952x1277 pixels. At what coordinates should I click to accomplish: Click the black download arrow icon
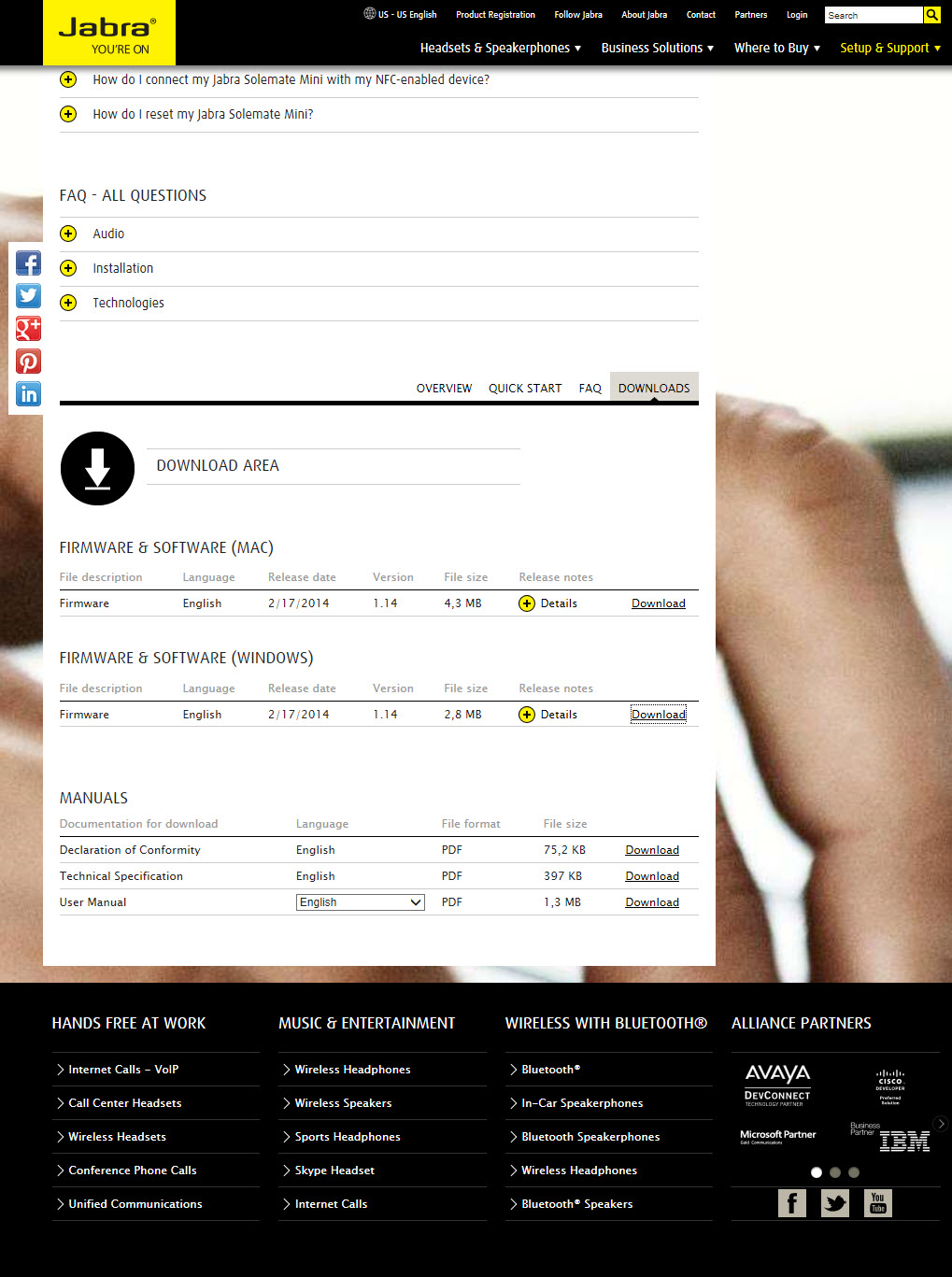click(x=97, y=468)
